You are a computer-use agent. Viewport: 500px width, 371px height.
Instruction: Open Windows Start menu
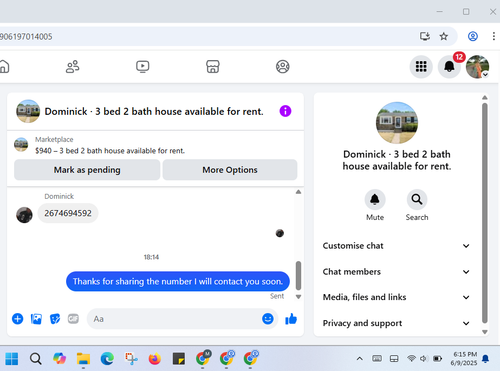click(x=12, y=359)
